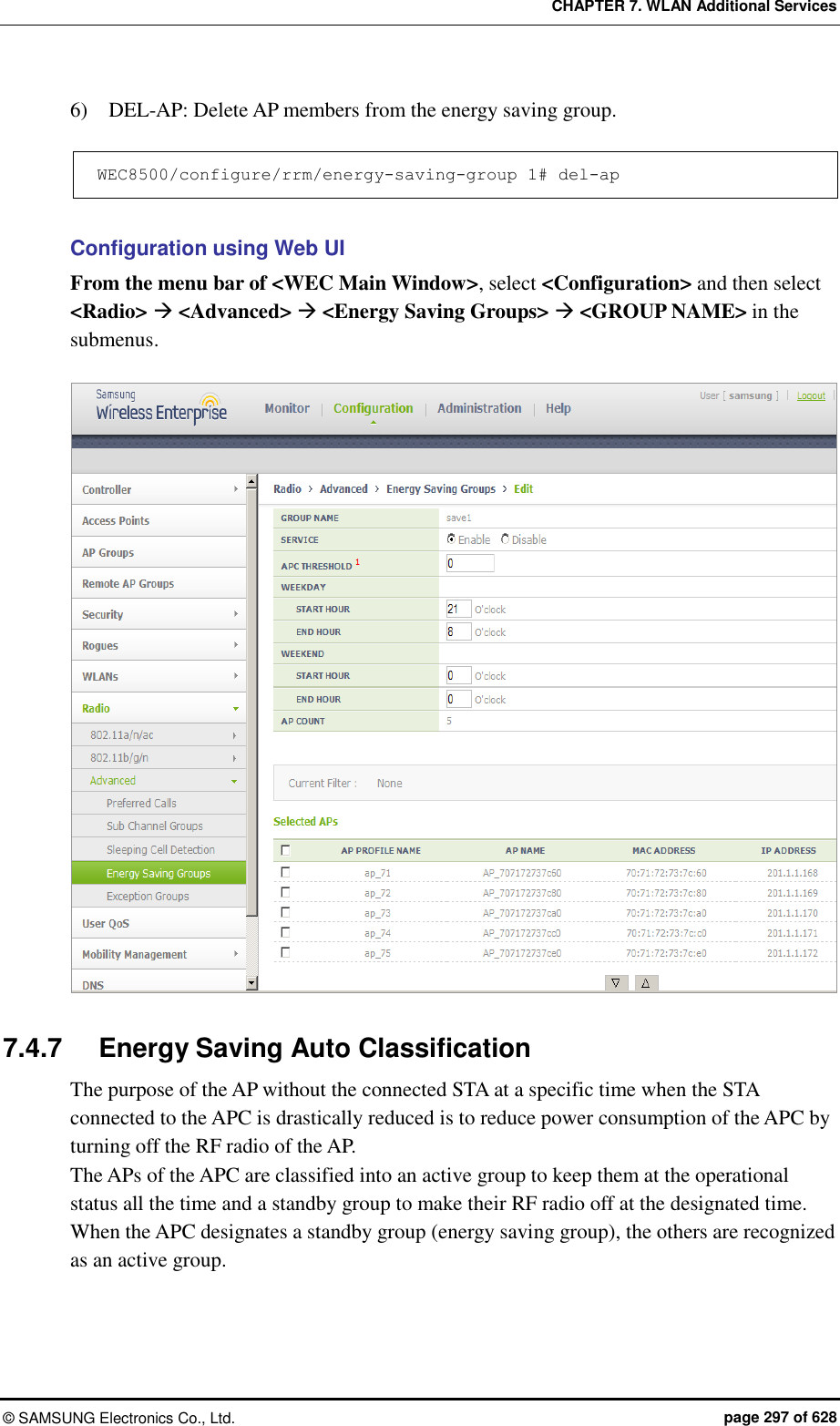This screenshot has width=840, height=1426.
Task: Open User QoS in sidebar
Action: [159, 923]
